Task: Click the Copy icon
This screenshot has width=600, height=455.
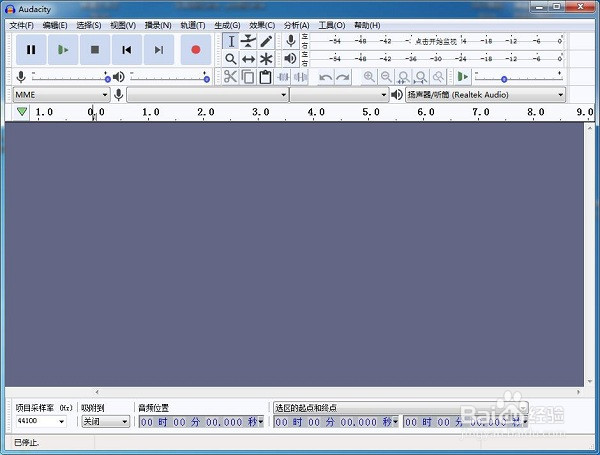Action: pos(248,77)
